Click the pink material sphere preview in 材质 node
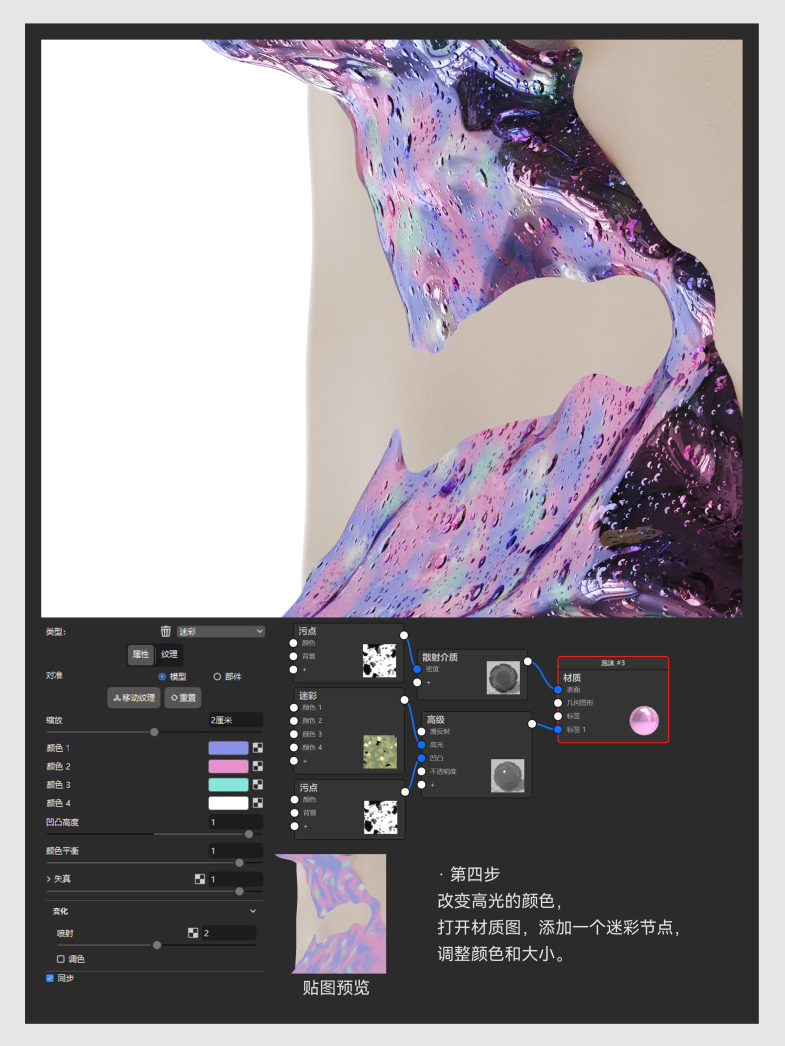 [x=642, y=720]
